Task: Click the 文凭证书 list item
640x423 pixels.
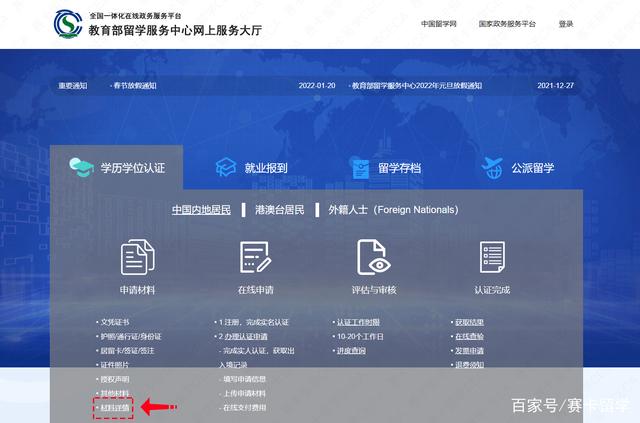Action: (115, 322)
